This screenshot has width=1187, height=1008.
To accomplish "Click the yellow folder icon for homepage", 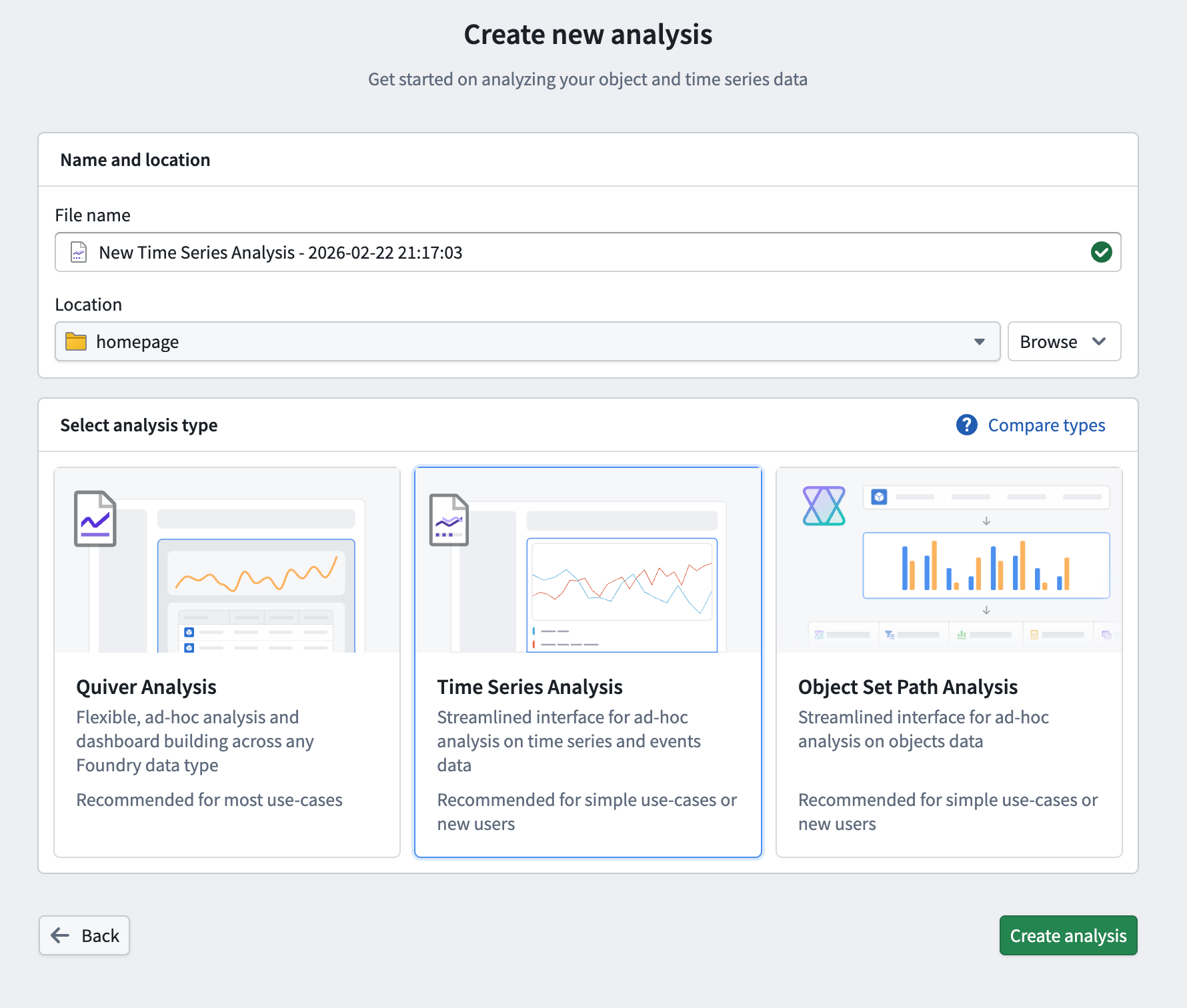I will pos(77,341).
